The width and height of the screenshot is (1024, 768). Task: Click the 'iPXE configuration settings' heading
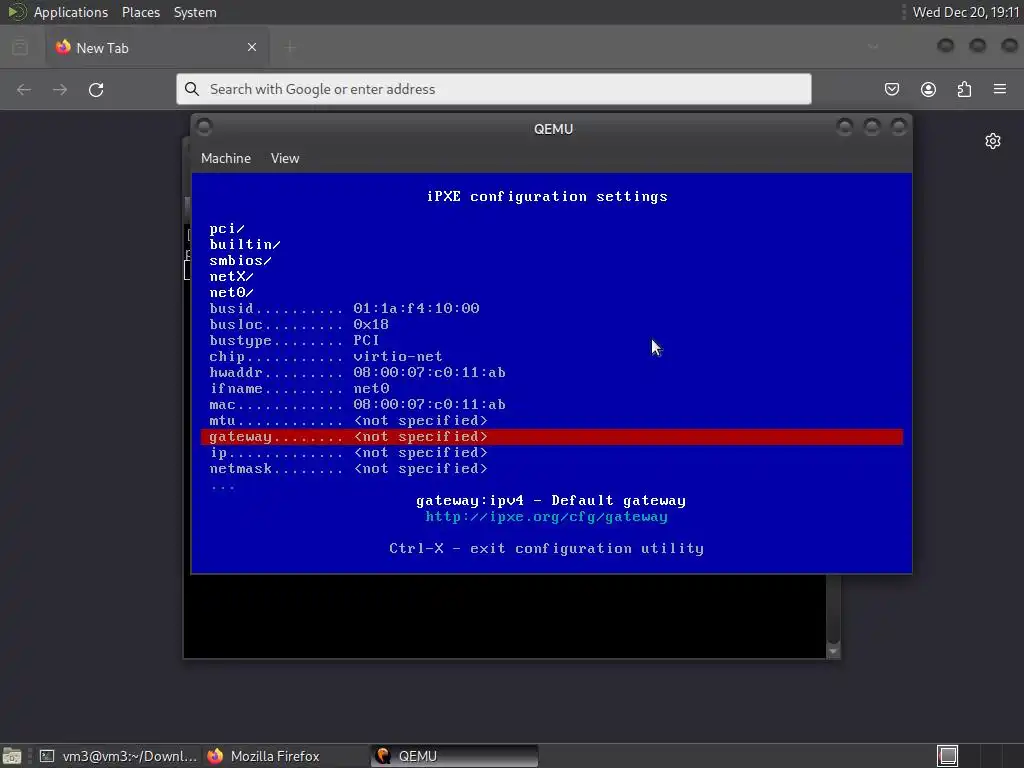tap(547, 197)
